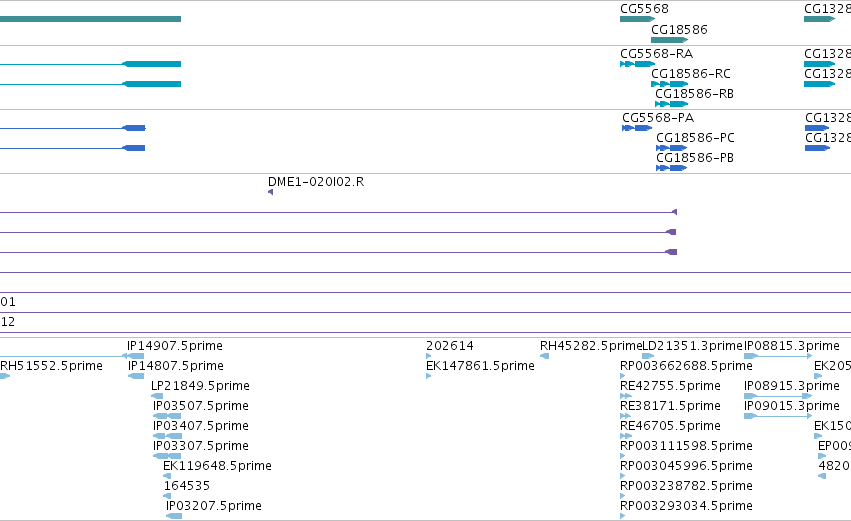Select the CG5568 gene span glyph

(637, 19)
